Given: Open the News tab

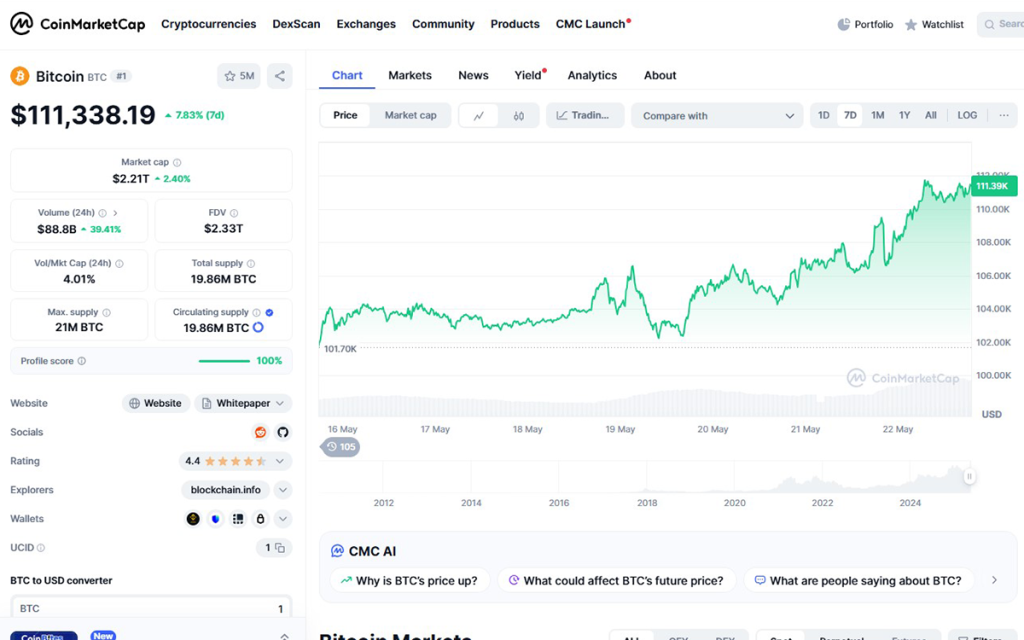Looking at the screenshot, I should [x=473, y=75].
